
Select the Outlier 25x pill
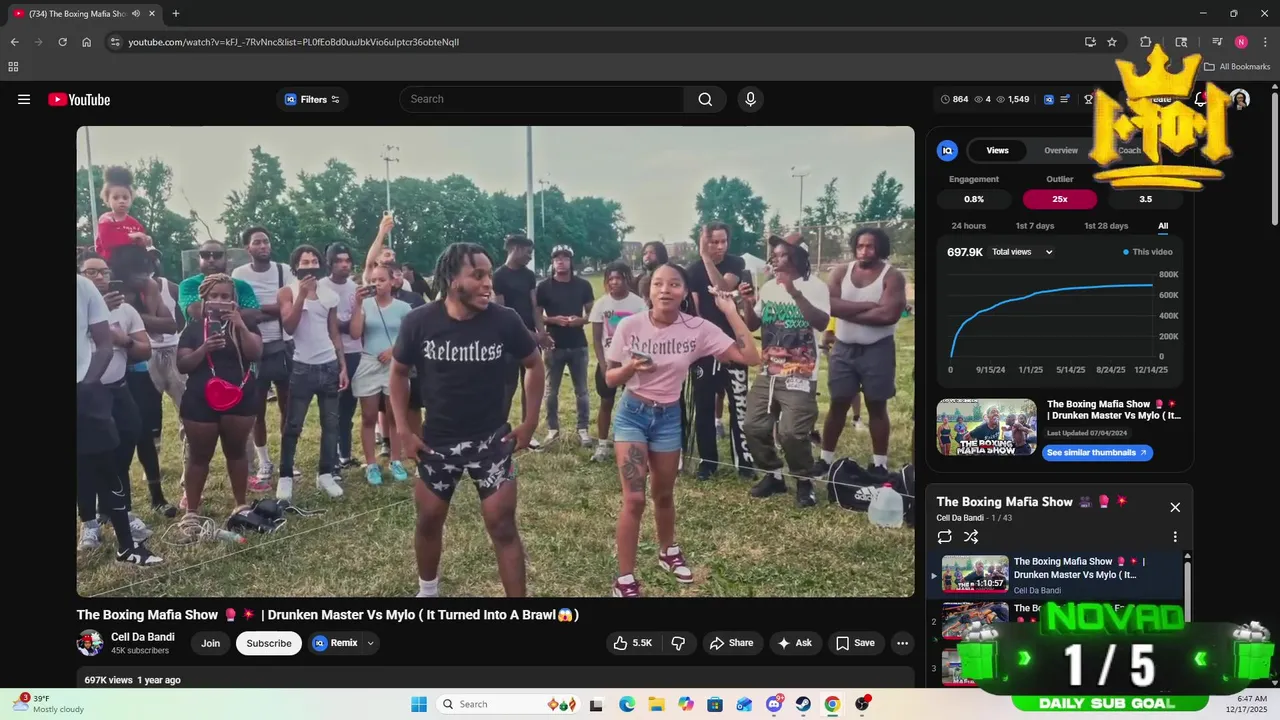pyautogui.click(x=1060, y=199)
